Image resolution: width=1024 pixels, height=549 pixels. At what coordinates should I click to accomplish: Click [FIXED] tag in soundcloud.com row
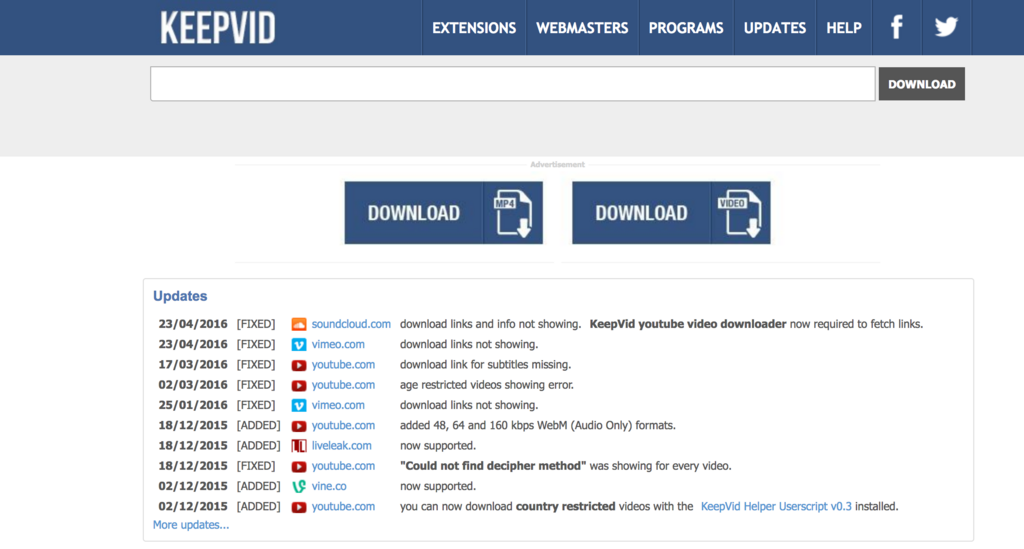click(256, 324)
